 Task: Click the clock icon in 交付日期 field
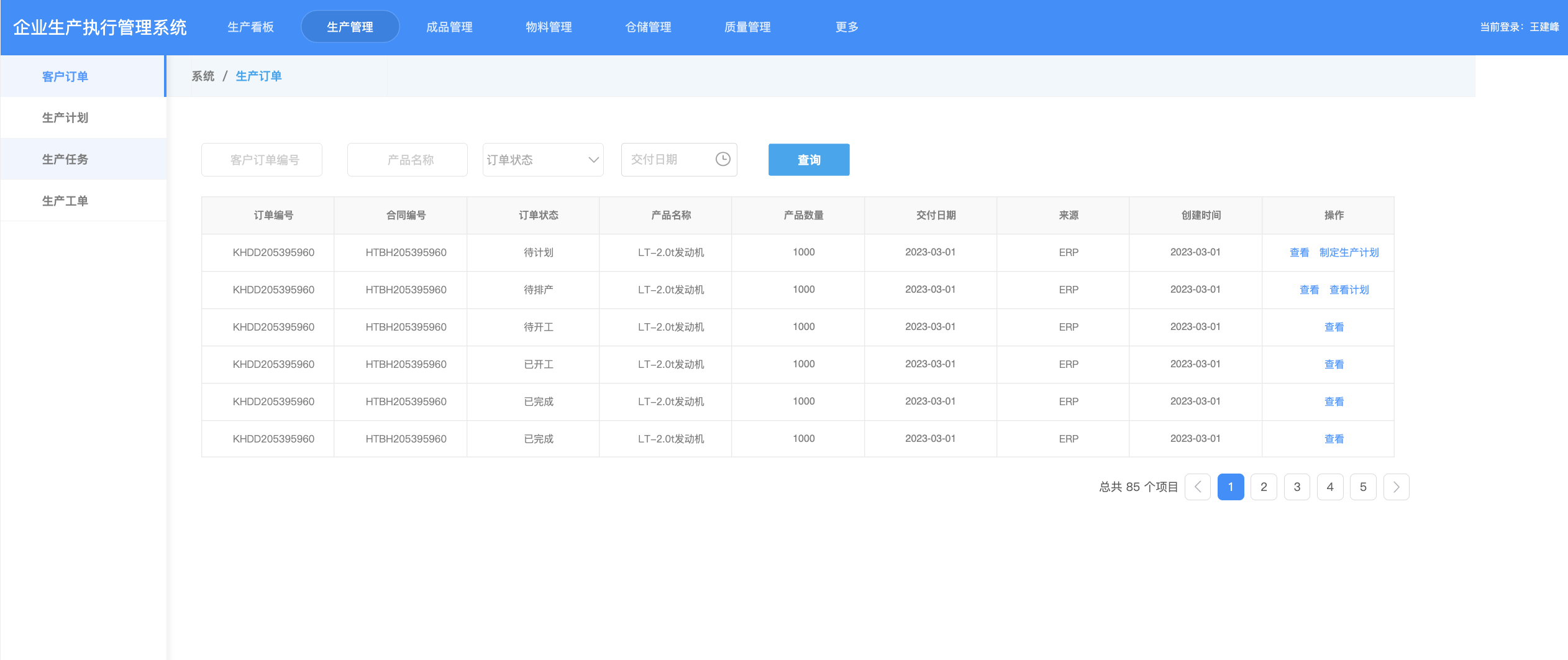tap(722, 160)
